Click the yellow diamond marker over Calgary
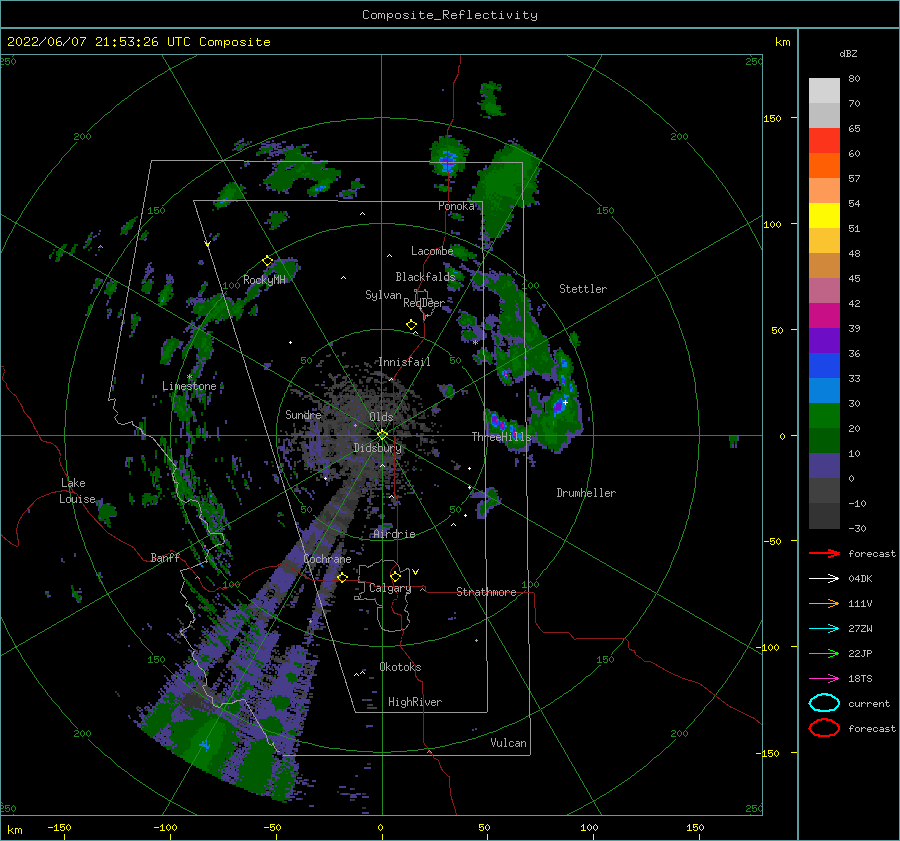900x841 pixels. coord(395,576)
